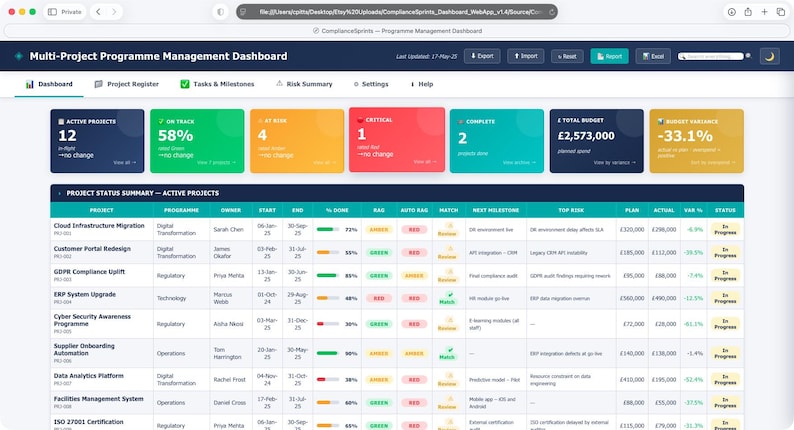Click View all on Active Projects card

coord(125,163)
